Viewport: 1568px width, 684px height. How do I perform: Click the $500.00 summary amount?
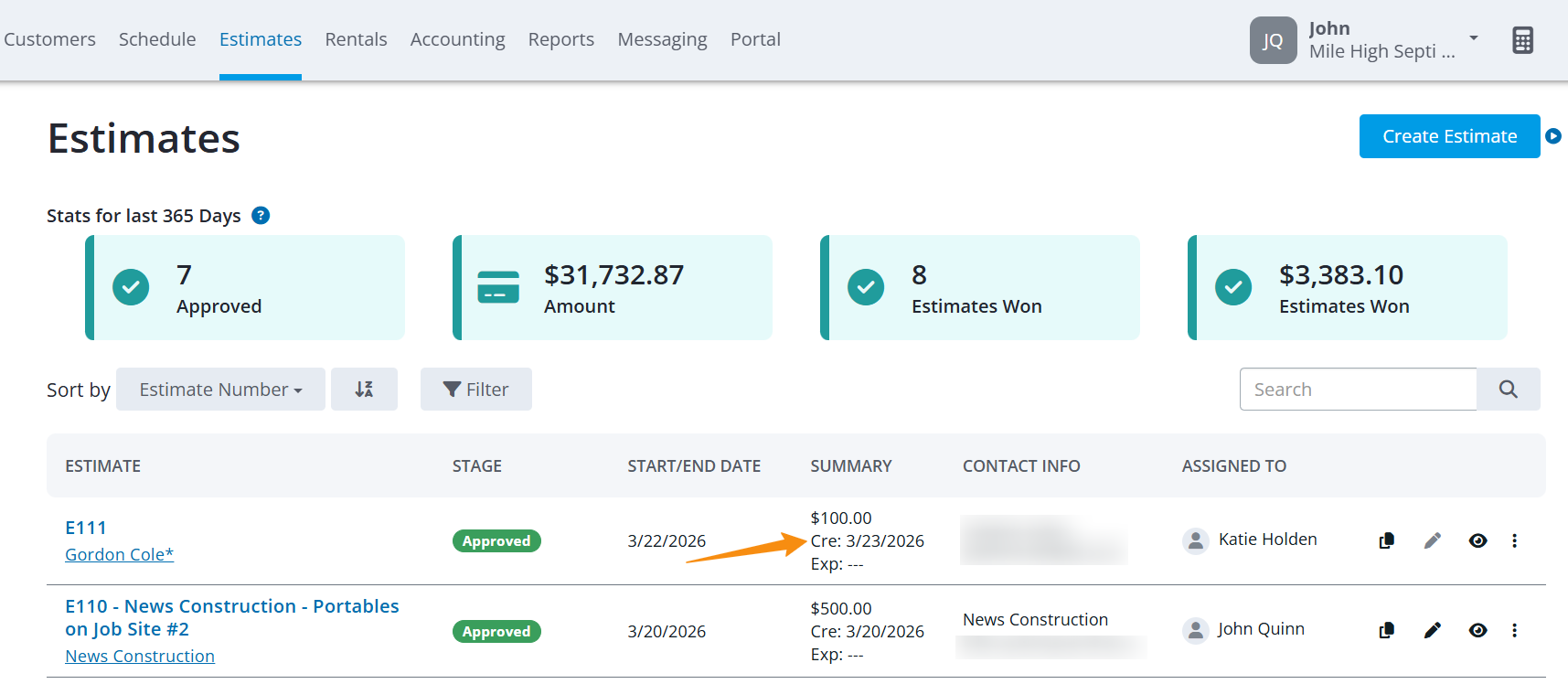click(x=841, y=609)
